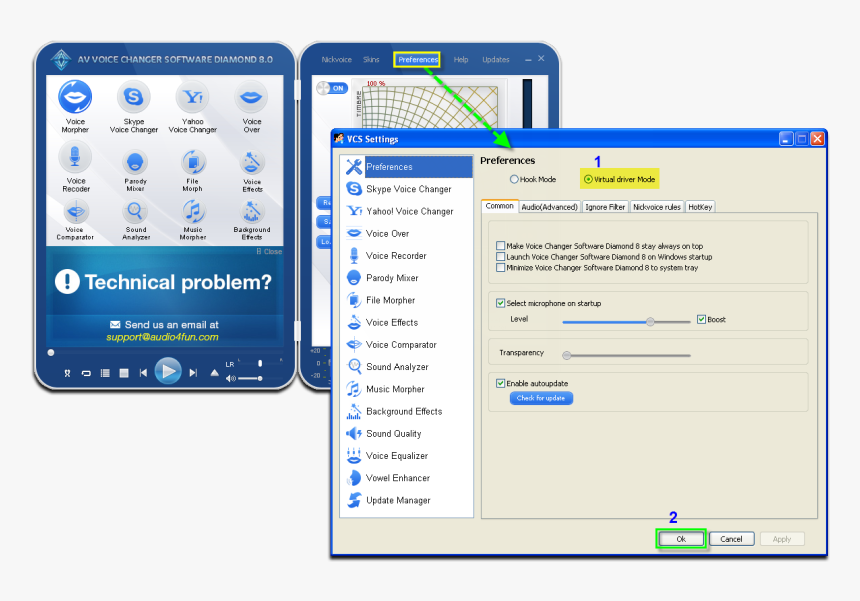Open the Sound Analyzer icon in main panel
The height and width of the screenshot is (601, 860).
[x=135, y=211]
